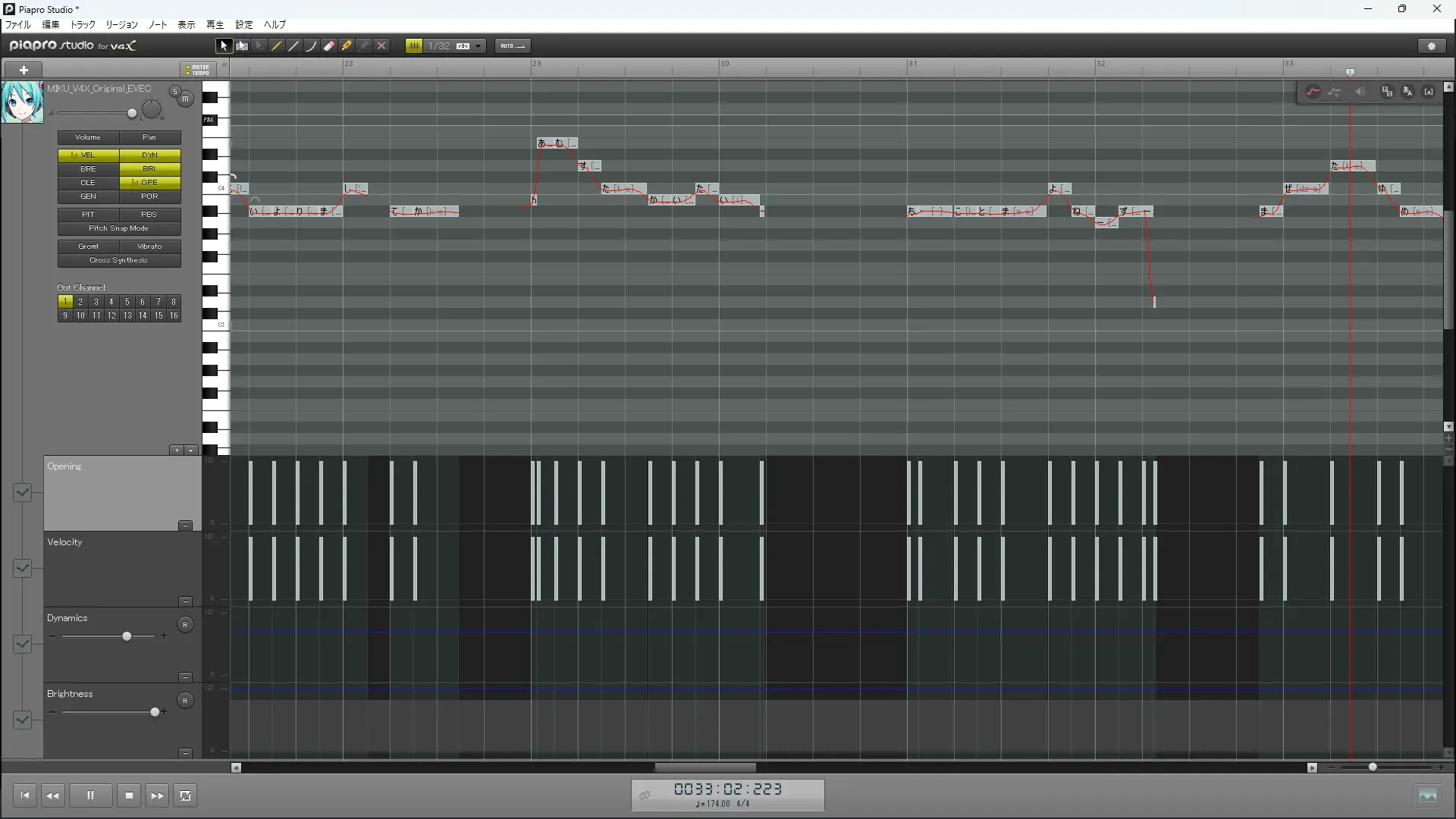Open settings gear in top bar

pyautogui.click(x=1432, y=46)
